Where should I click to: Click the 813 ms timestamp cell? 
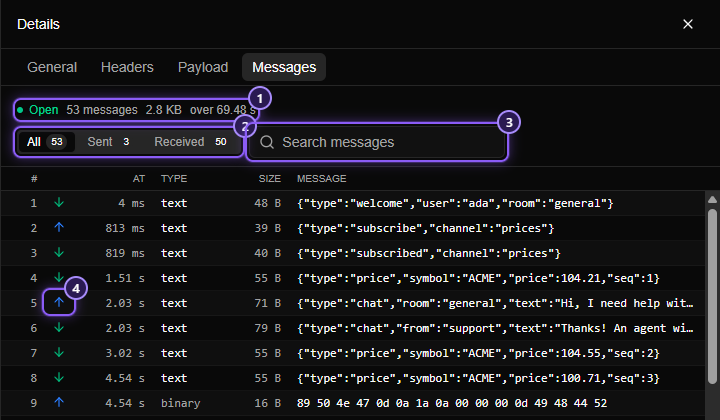point(125,228)
